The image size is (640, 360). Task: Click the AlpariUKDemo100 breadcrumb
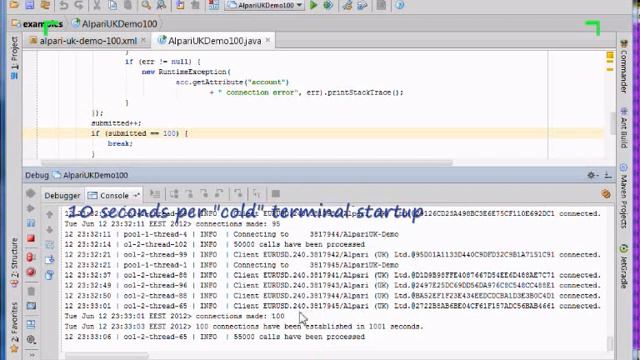coord(115,24)
